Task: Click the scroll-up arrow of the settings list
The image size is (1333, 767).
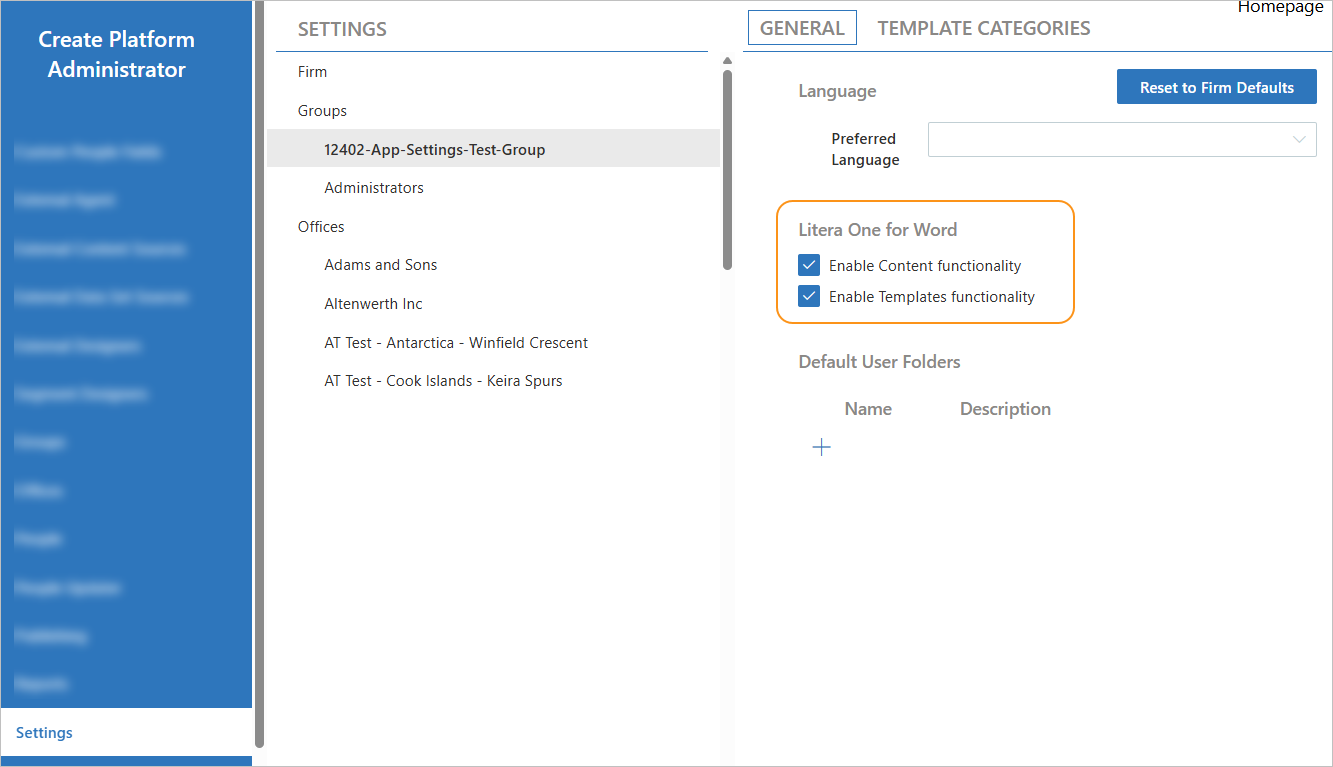Action: click(727, 60)
